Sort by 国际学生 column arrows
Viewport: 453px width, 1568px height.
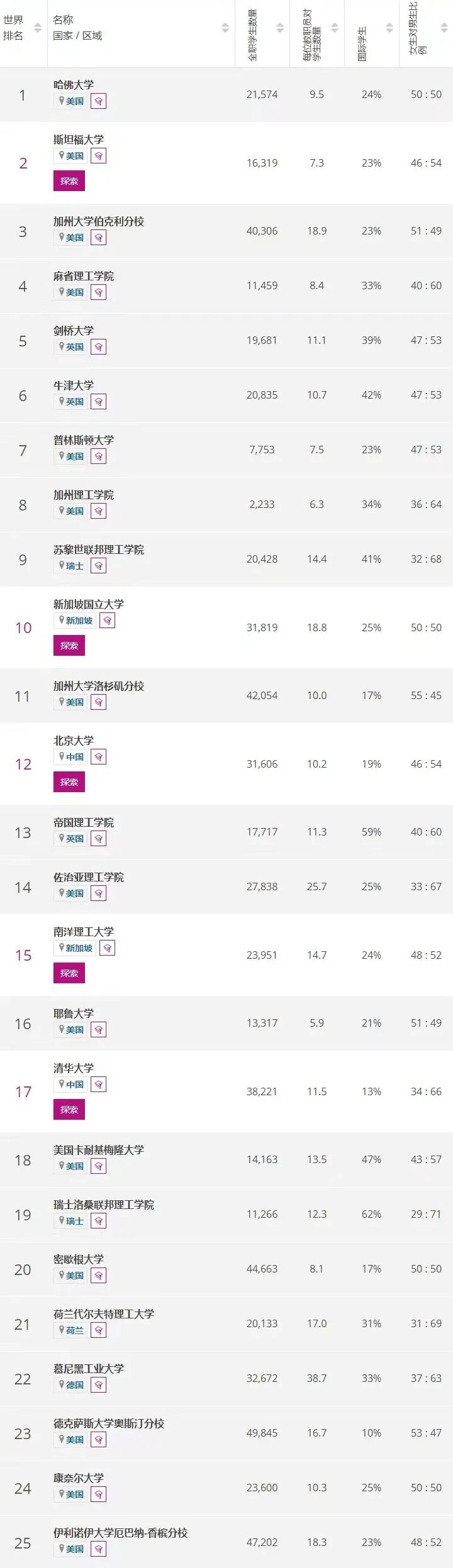coord(389,28)
